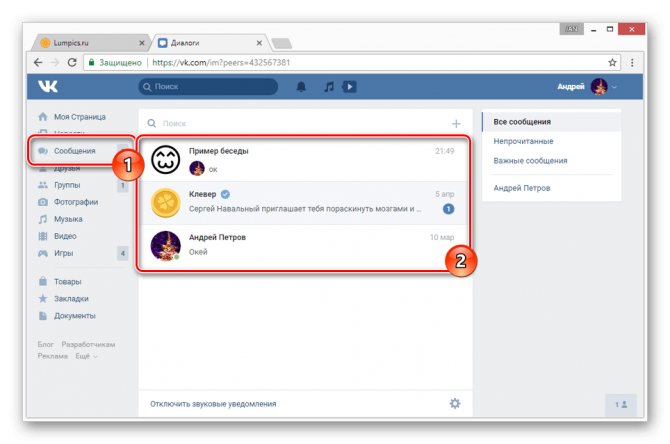Open the Андрей Петров conversation in the list
Viewport: 670px width, 444px height.
pos(304,246)
